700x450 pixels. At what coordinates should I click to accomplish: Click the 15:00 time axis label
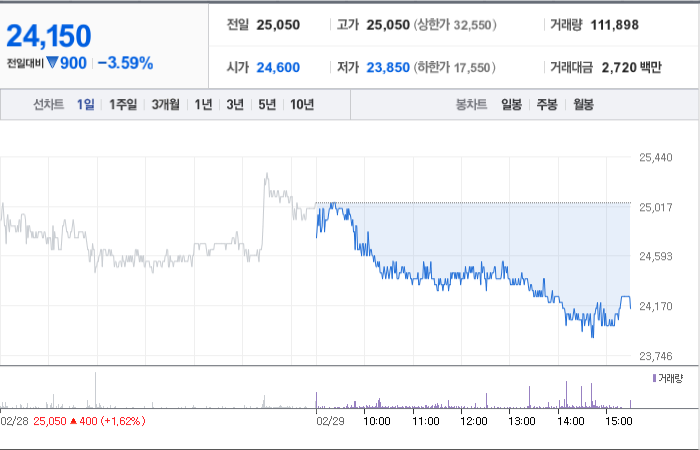pyautogui.click(x=619, y=421)
